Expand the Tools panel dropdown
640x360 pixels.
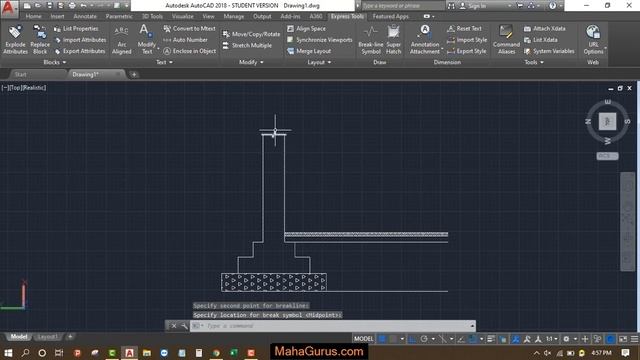click(534, 62)
